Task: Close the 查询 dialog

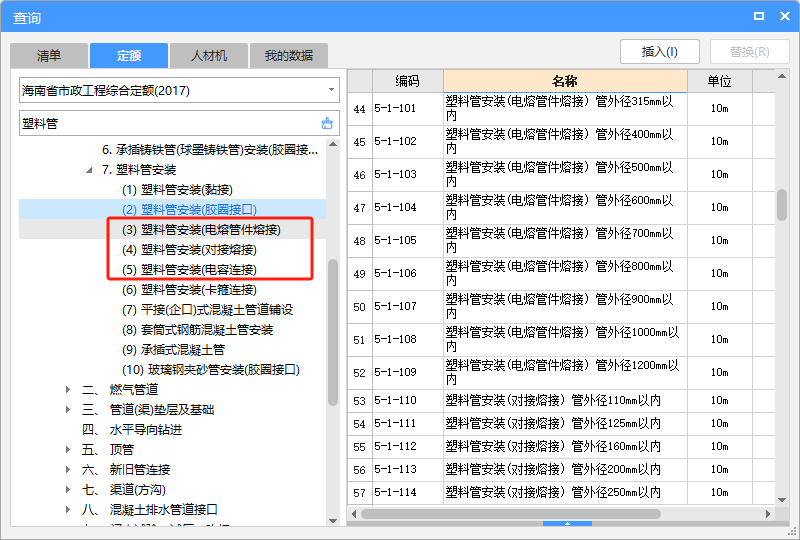Action: pos(785,16)
